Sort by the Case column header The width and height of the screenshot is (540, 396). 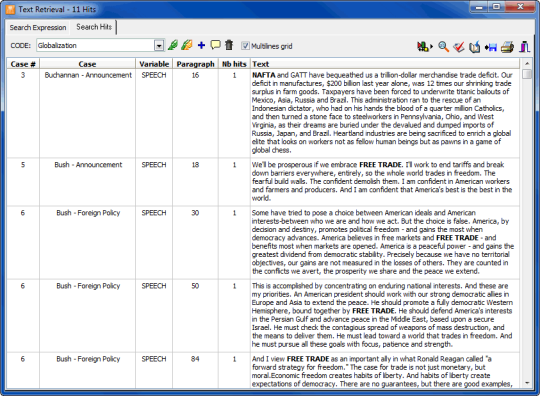click(x=87, y=64)
